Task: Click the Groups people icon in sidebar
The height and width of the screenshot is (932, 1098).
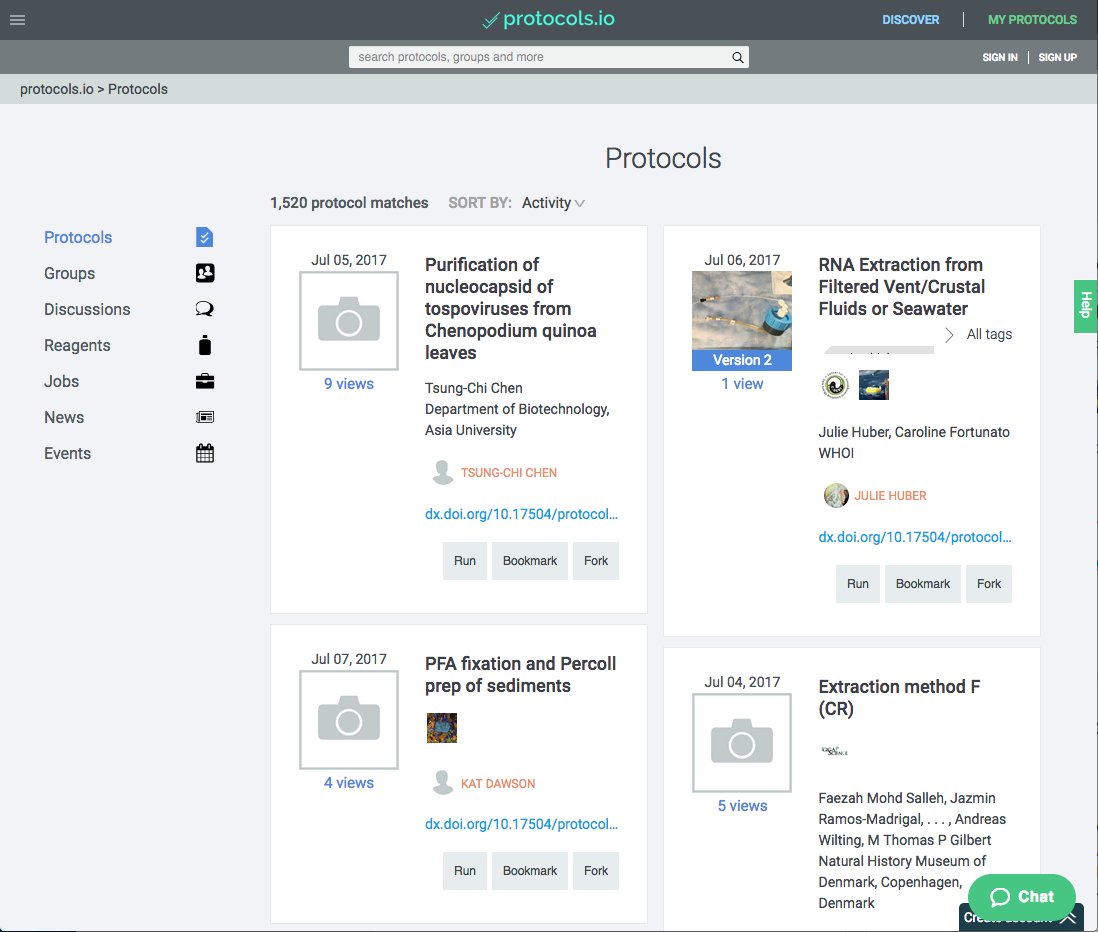Action: [x=204, y=273]
